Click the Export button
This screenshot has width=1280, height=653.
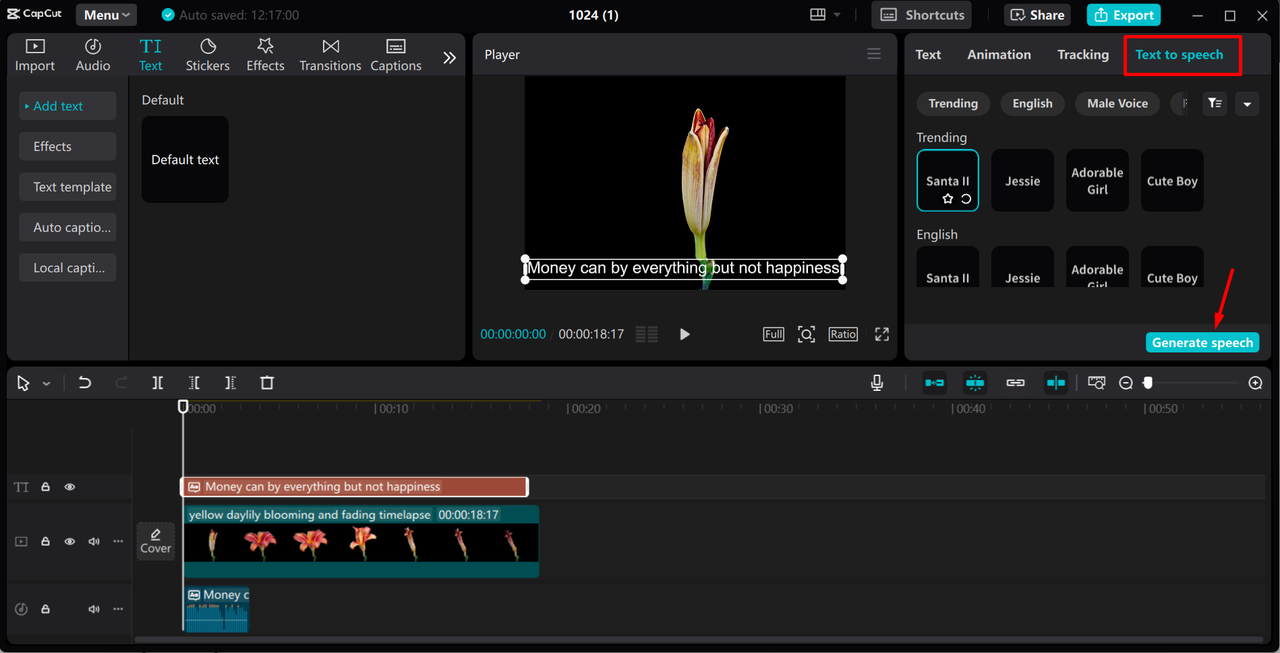[x=1123, y=15]
